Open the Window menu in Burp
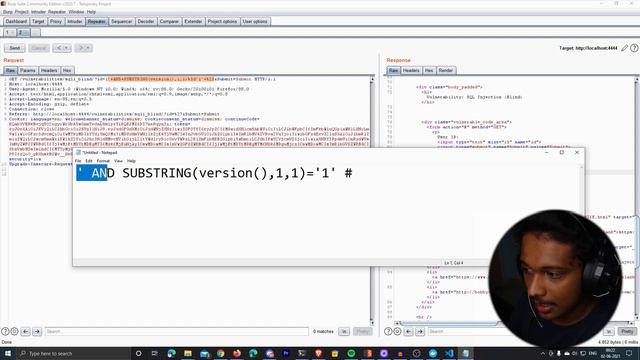This screenshot has height=360, width=640. pos(76,12)
